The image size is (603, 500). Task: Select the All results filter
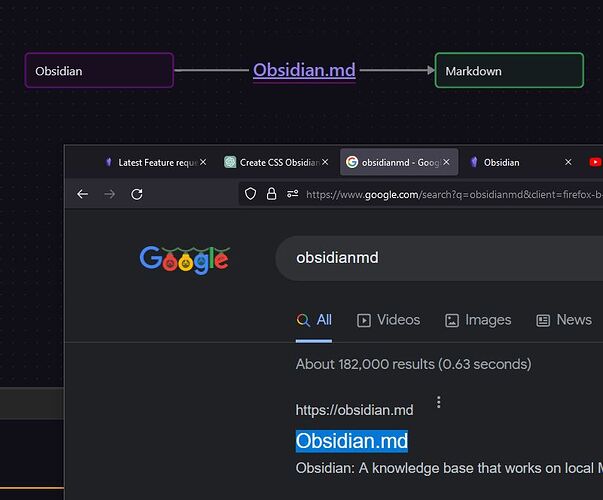(x=314, y=320)
